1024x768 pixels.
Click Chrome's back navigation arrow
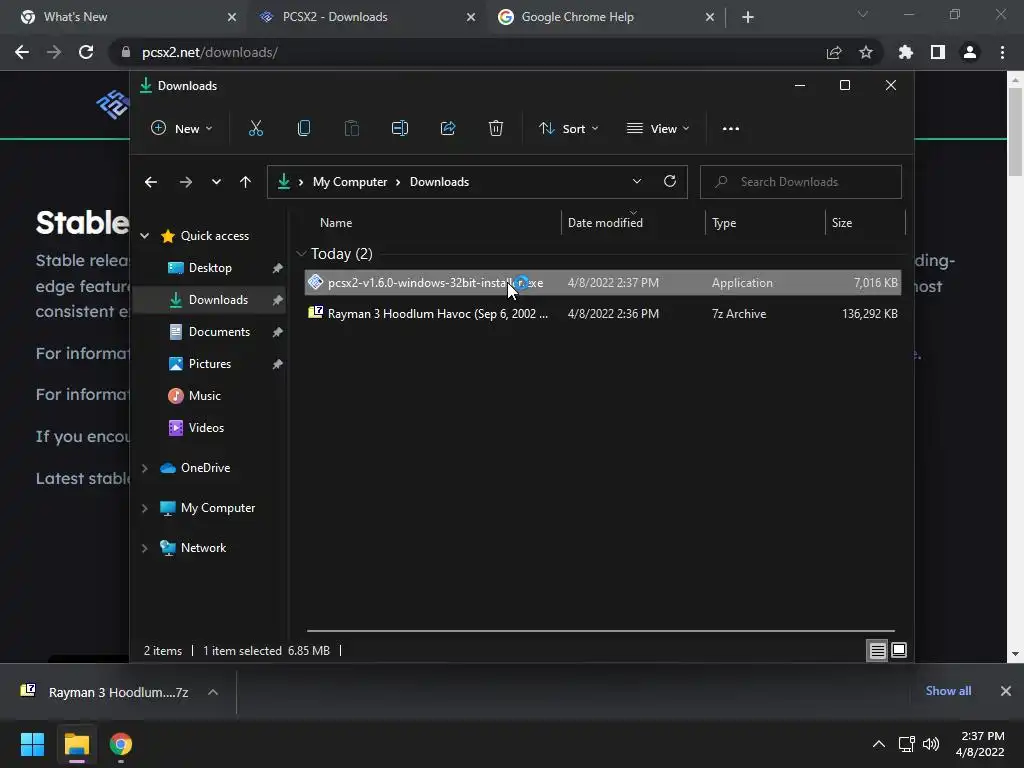click(22, 52)
